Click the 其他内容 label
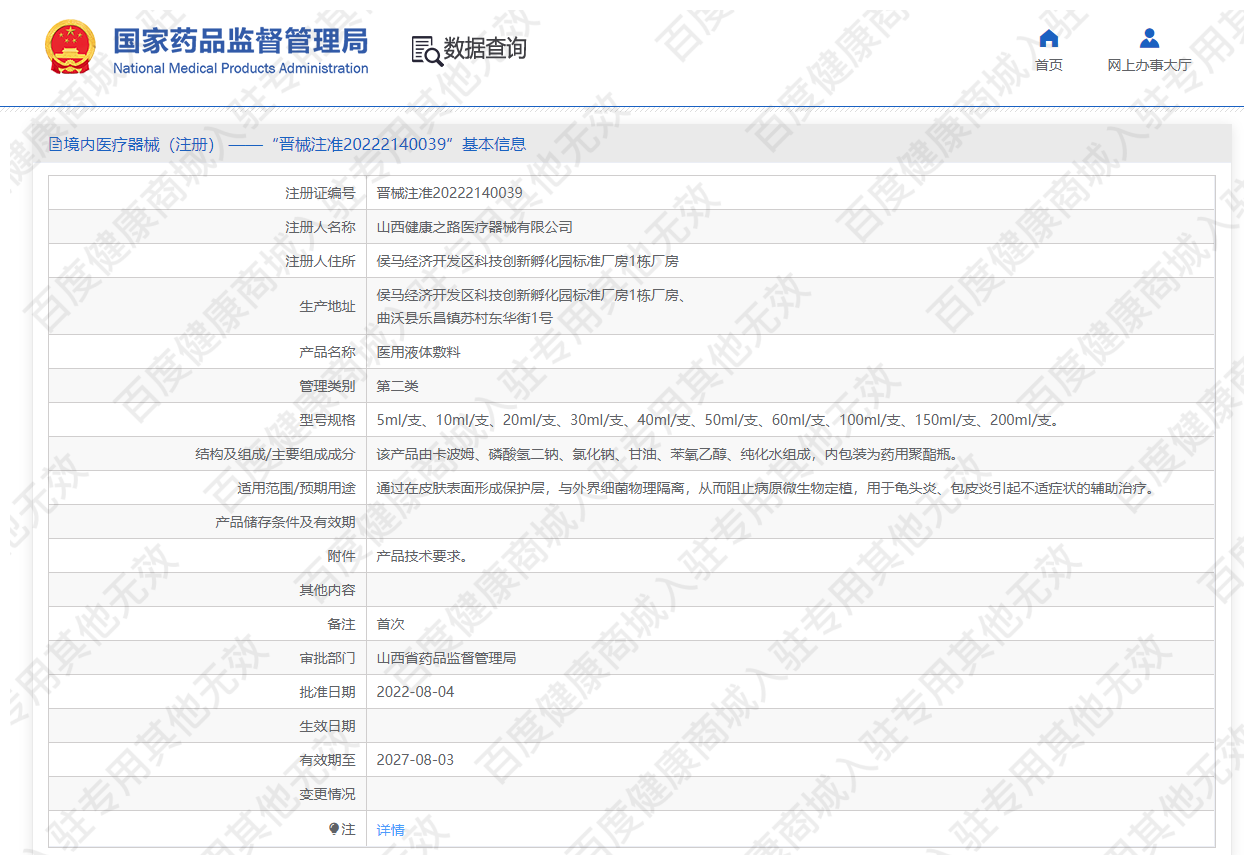The width and height of the screenshot is (1244, 855). (327, 590)
